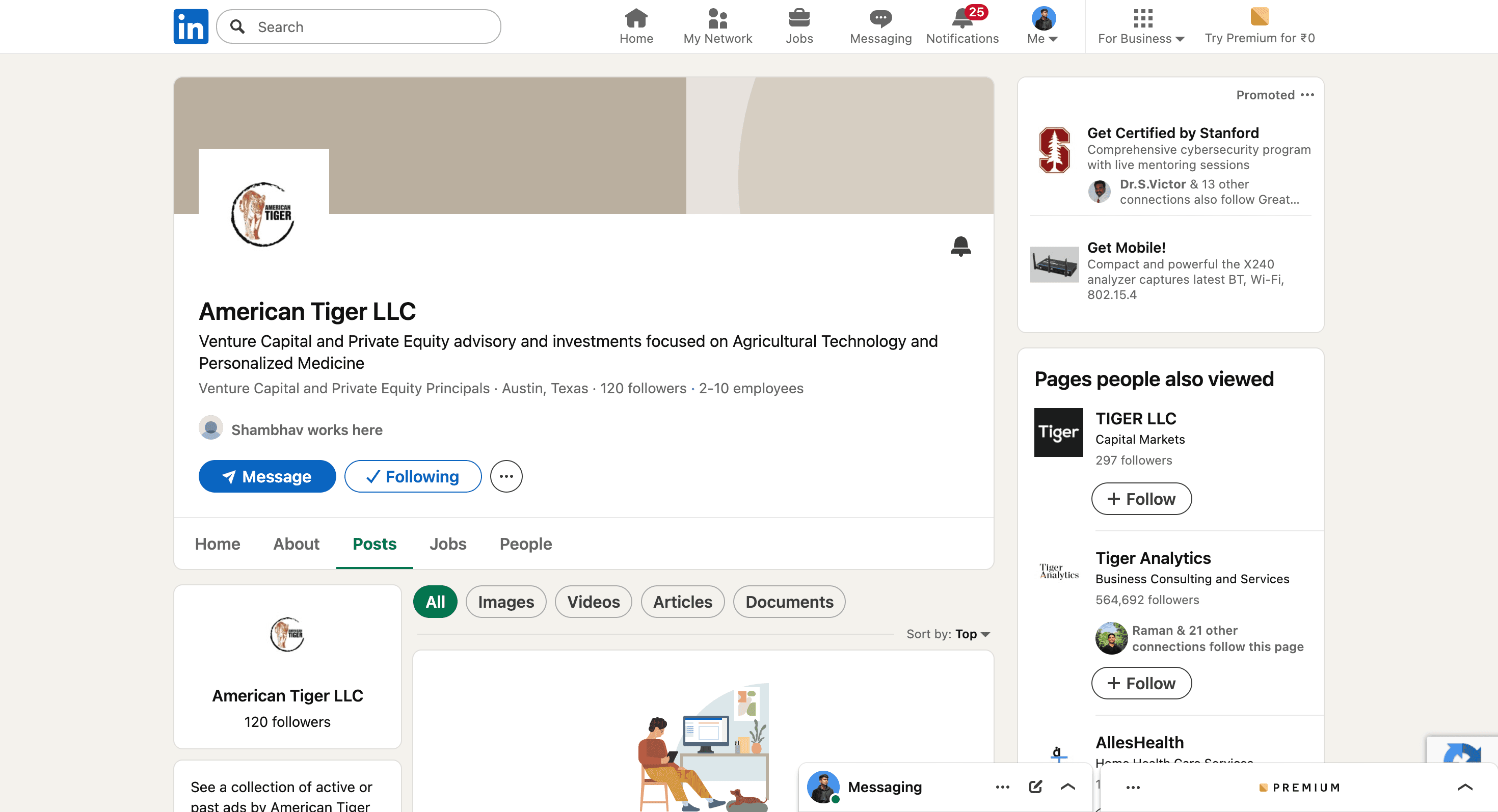This screenshot has width=1498, height=812.
Task: Click the page notification bell icon
Action: point(960,246)
